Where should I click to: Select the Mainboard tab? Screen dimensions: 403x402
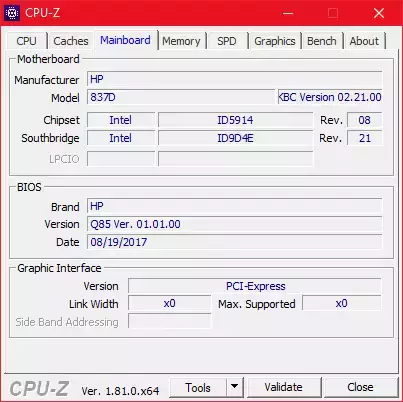pos(125,40)
